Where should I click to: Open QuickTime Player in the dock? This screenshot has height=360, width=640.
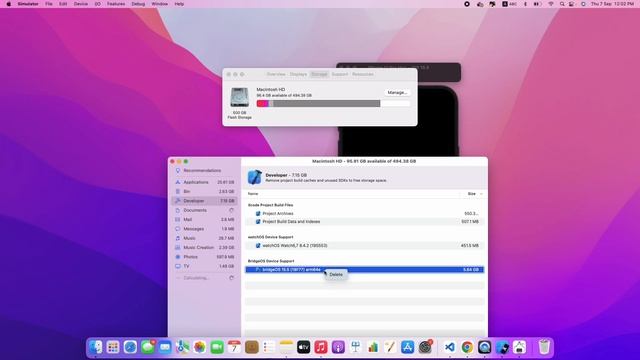[484, 347]
